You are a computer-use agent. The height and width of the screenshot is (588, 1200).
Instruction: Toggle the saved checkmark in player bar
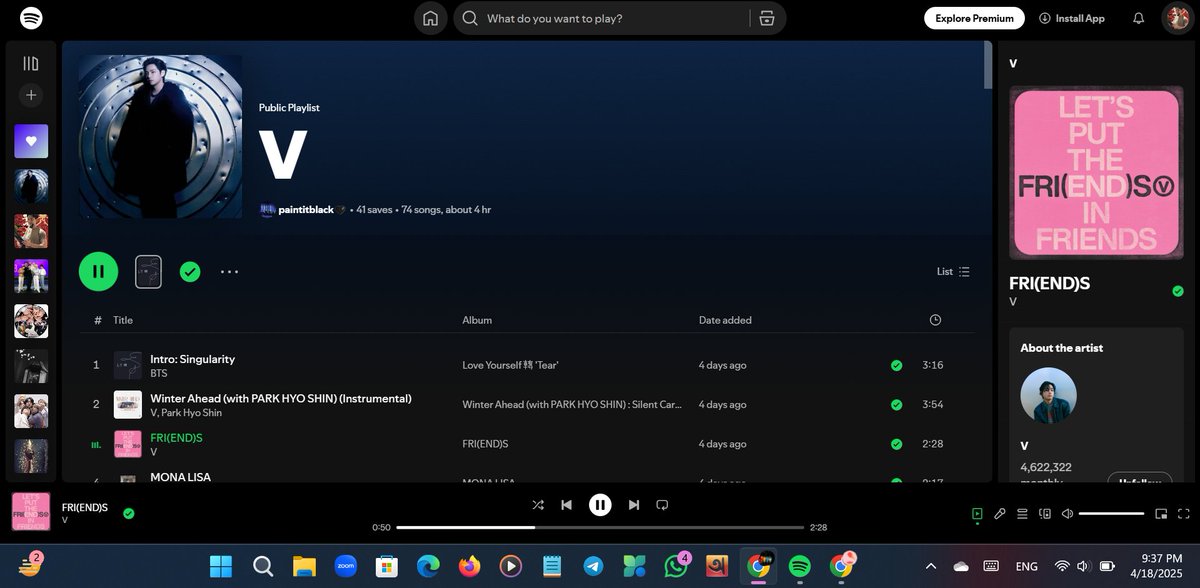point(128,513)
